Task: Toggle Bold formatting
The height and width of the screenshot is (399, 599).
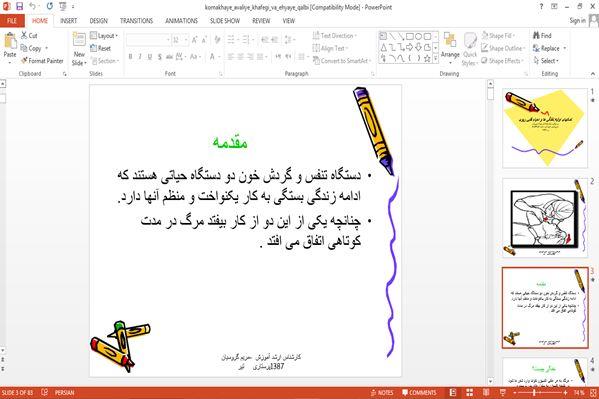Action: point(130,57)
